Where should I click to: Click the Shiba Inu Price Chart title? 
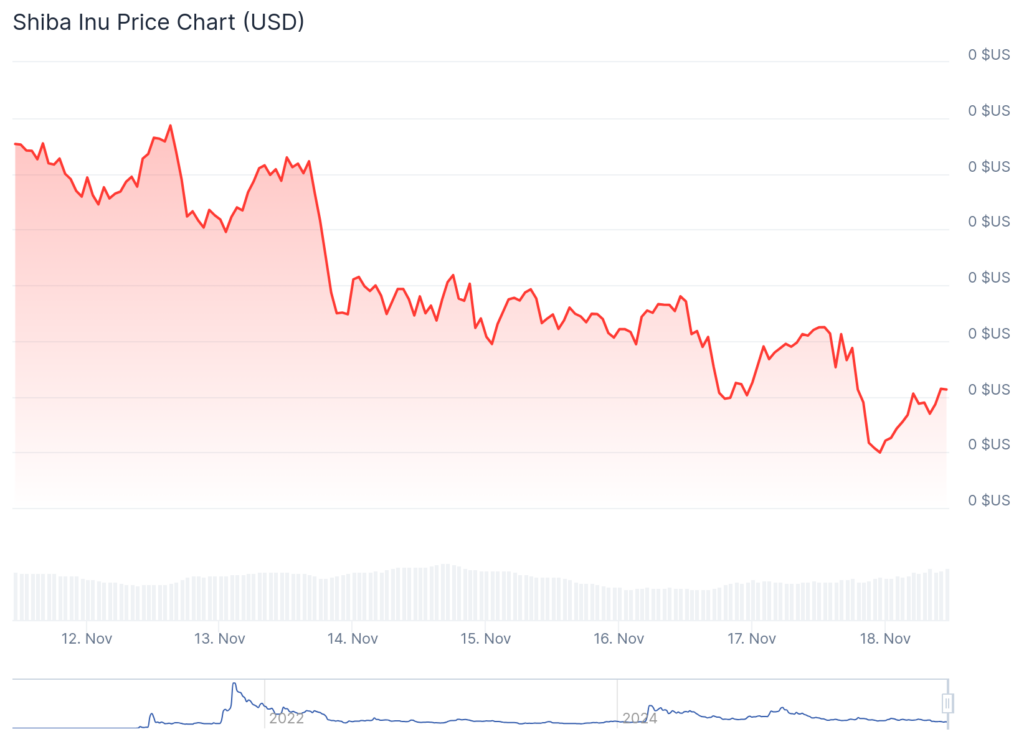click(158, 22)
